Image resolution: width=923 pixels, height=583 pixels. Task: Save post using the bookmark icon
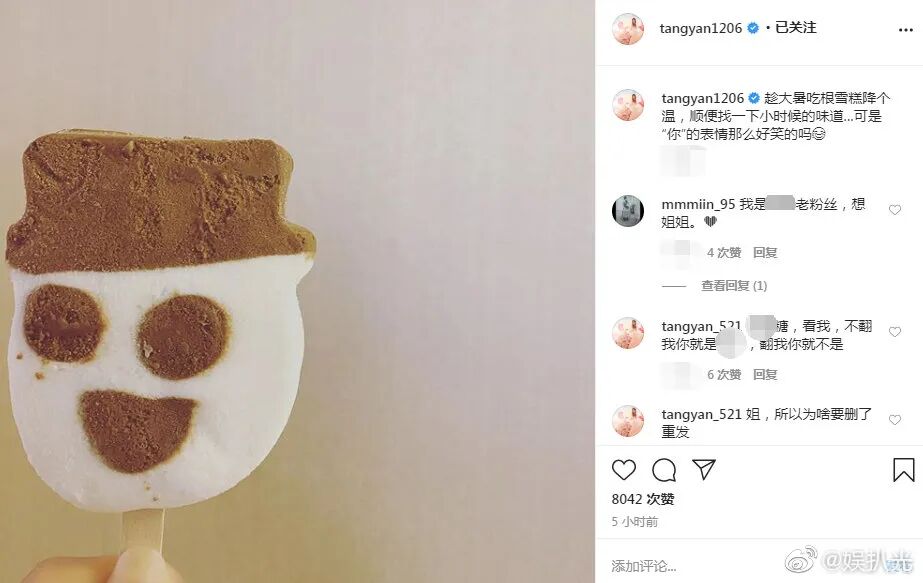(x=904, y=470)
